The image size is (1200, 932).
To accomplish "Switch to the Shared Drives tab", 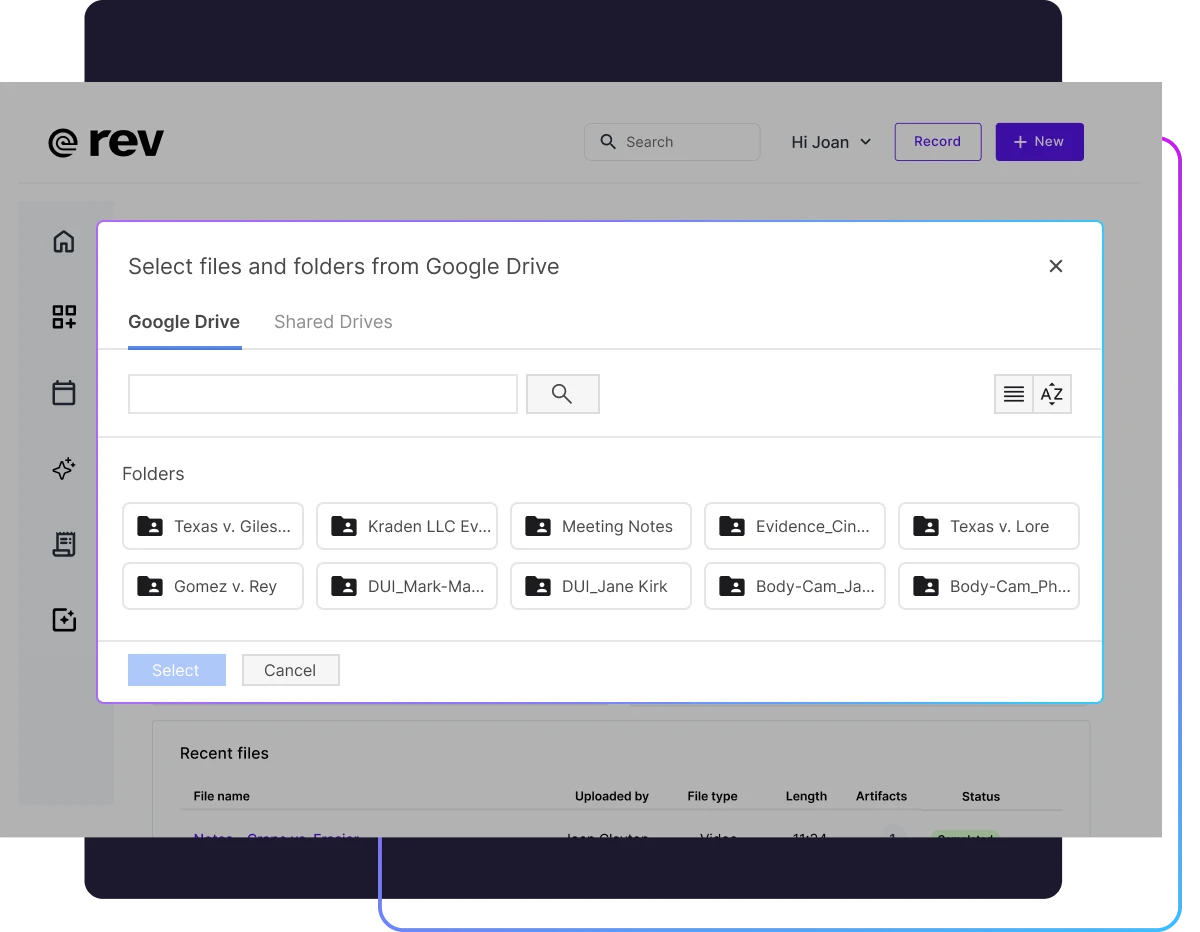I will (333, 321).
